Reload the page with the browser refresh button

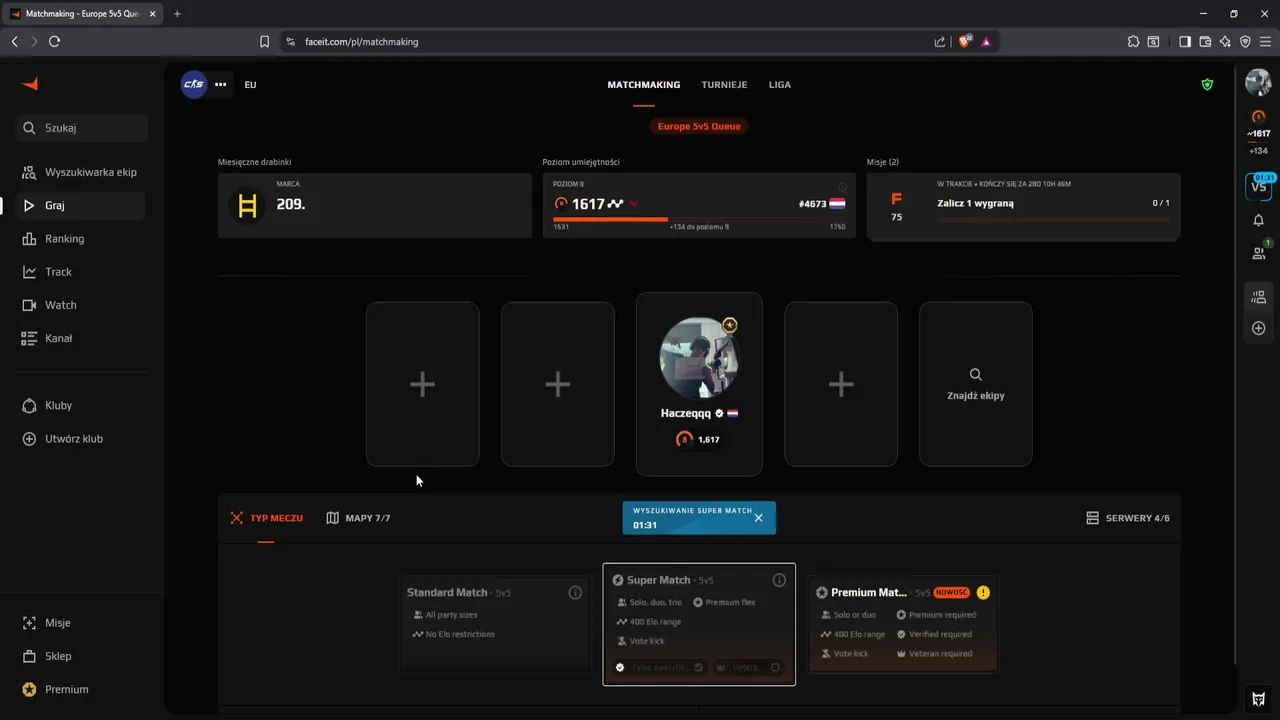pos(54,42)
